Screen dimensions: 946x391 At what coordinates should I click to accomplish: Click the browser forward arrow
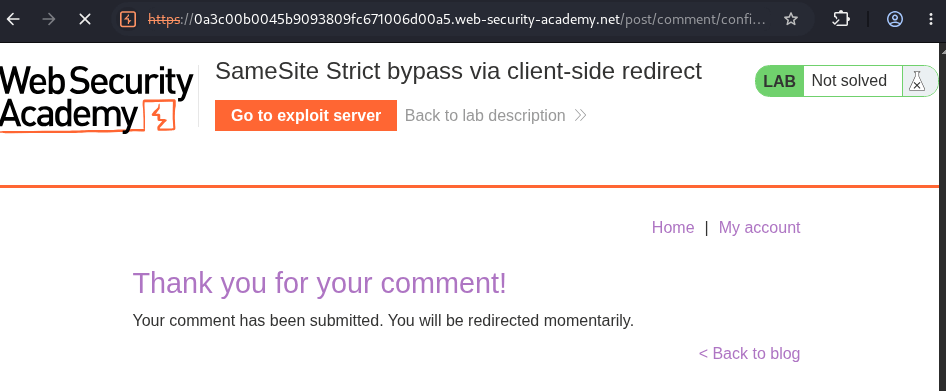49,19
